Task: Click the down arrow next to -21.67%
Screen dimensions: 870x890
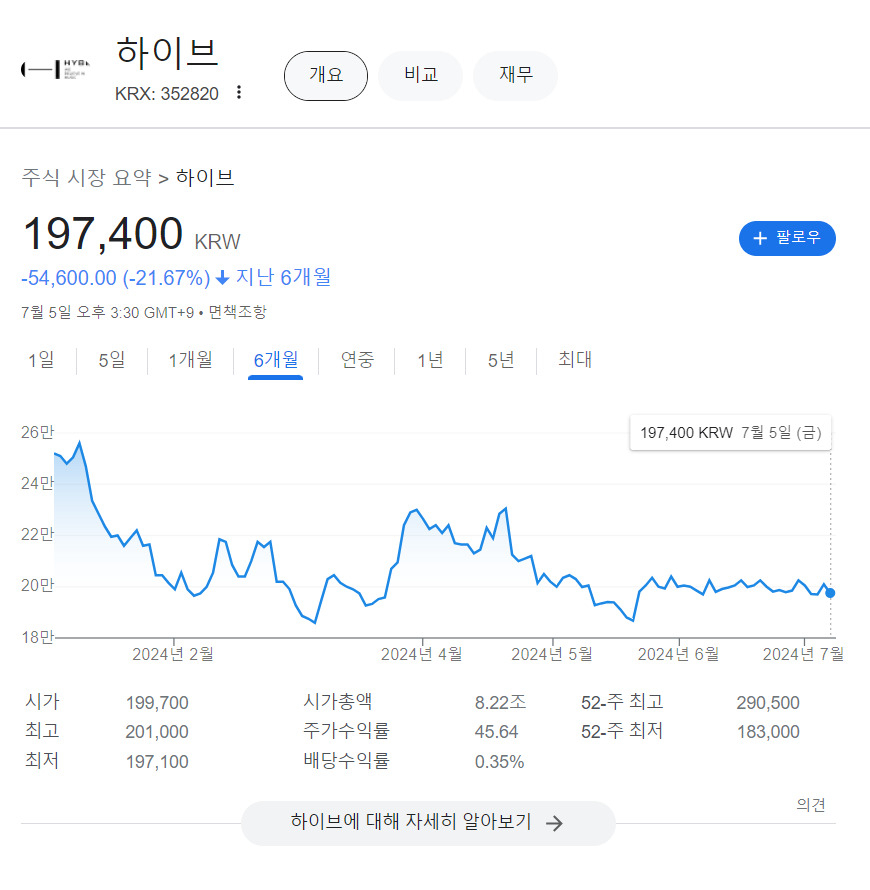Action: [223, 278]
